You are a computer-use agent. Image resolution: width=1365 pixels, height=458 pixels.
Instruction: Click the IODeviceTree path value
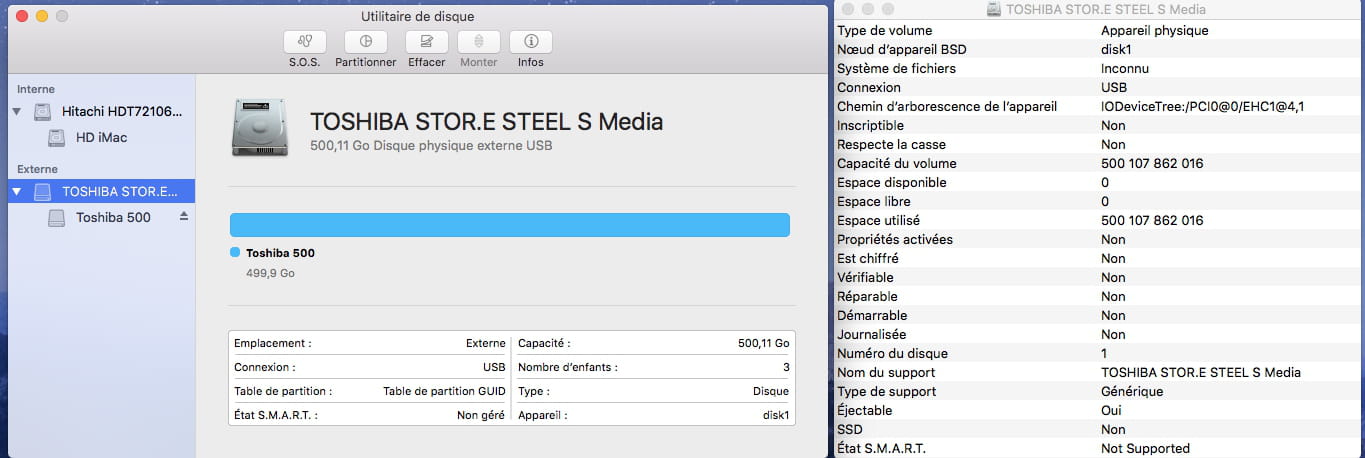click(x=1202, y=106)
